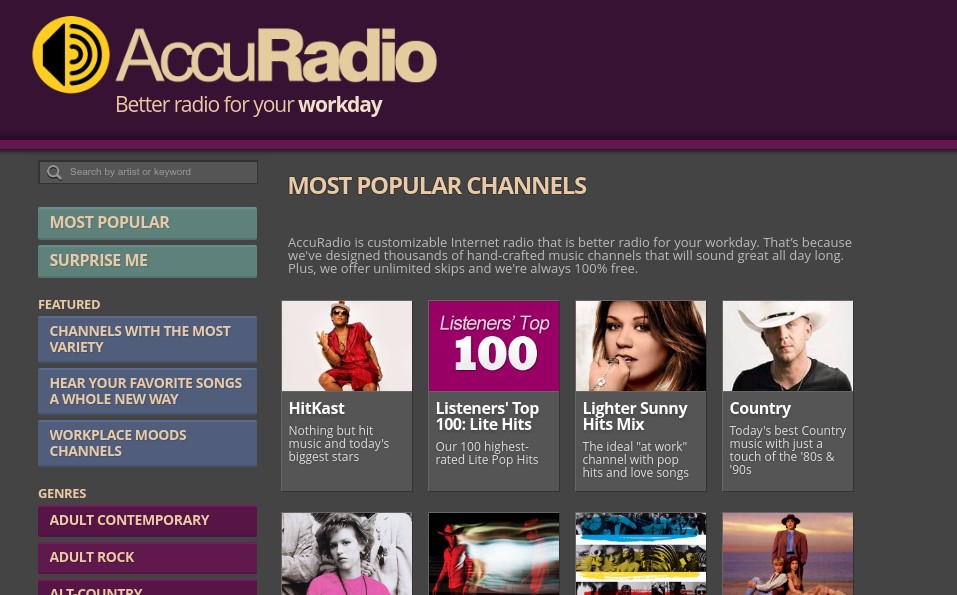Click the 'Better radio for your workday' tagline

click(x=249, y=104)
